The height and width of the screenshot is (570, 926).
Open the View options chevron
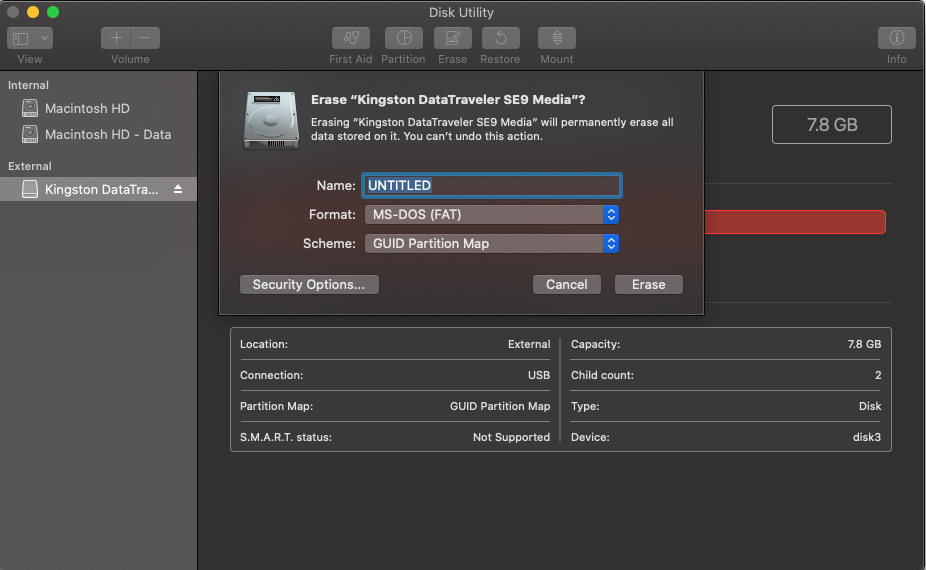tap(44, 38)
